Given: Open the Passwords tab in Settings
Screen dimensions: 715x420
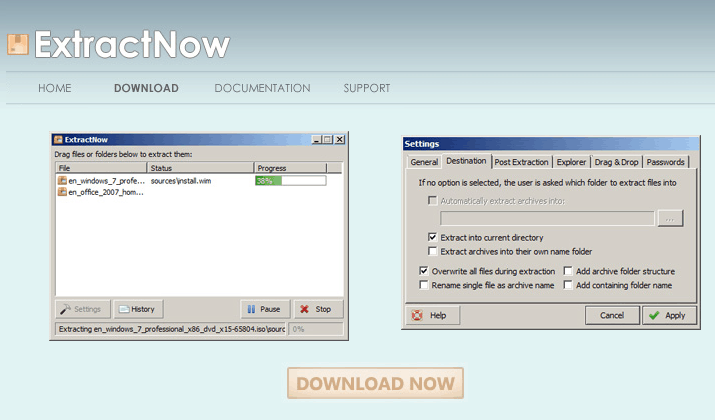Looking at the screenshot, I should [665, 161].
